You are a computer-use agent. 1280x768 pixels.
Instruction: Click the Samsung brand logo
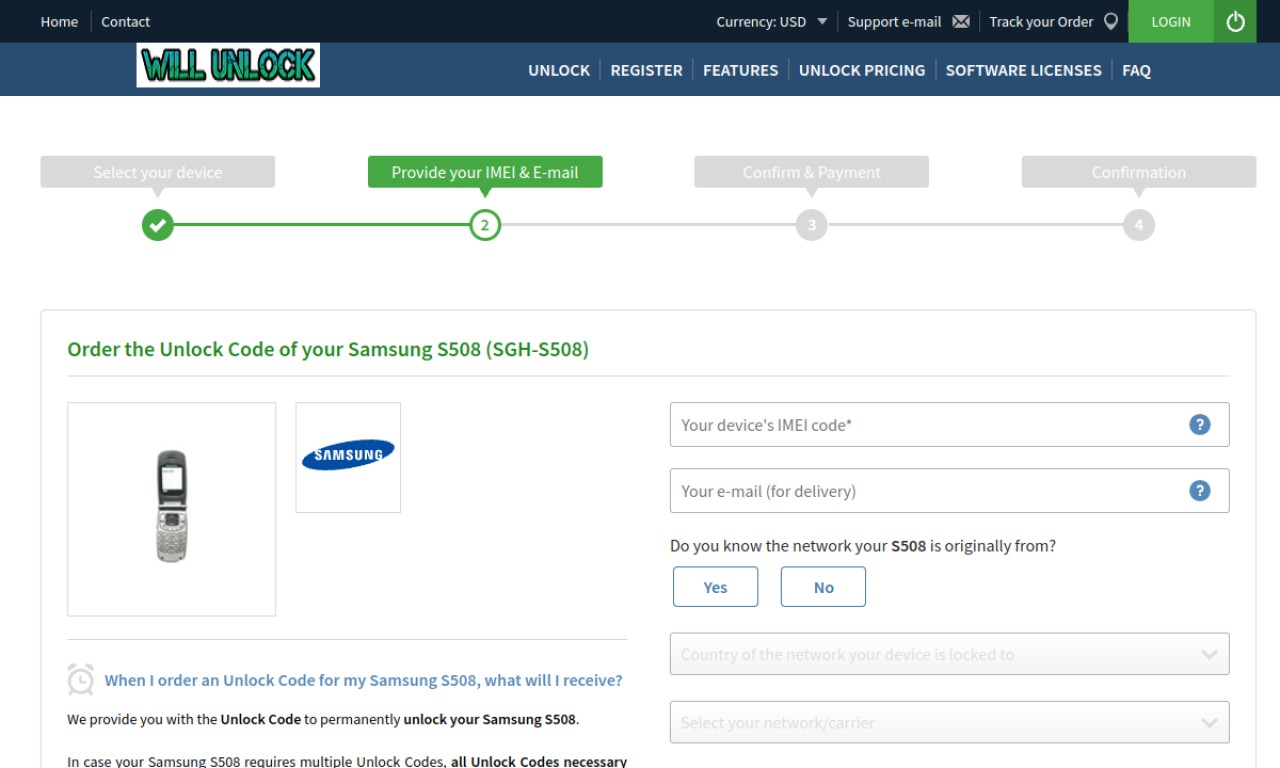pyautogui.click(x=348, y=457)
